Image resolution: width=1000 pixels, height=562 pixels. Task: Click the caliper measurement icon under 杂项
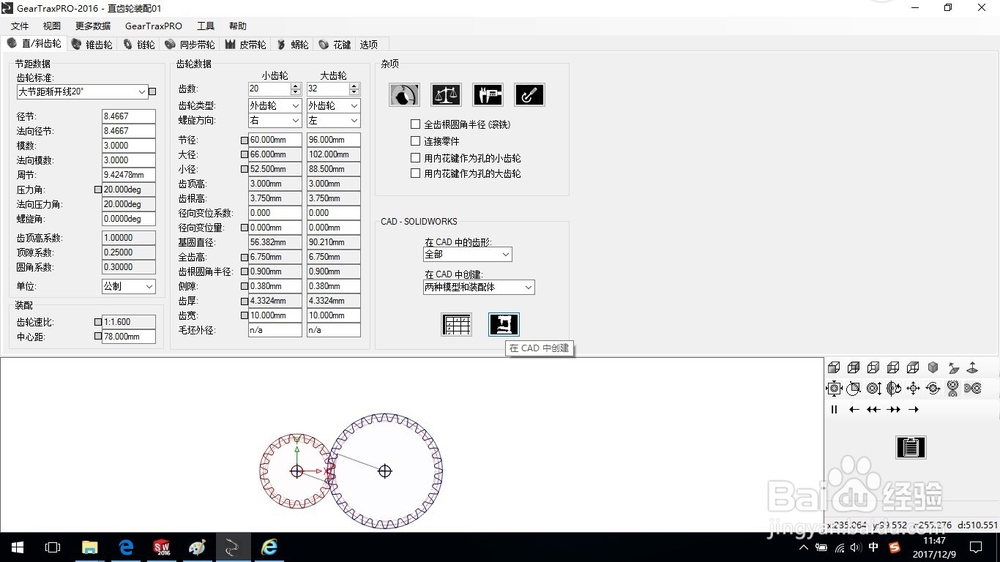488,95
